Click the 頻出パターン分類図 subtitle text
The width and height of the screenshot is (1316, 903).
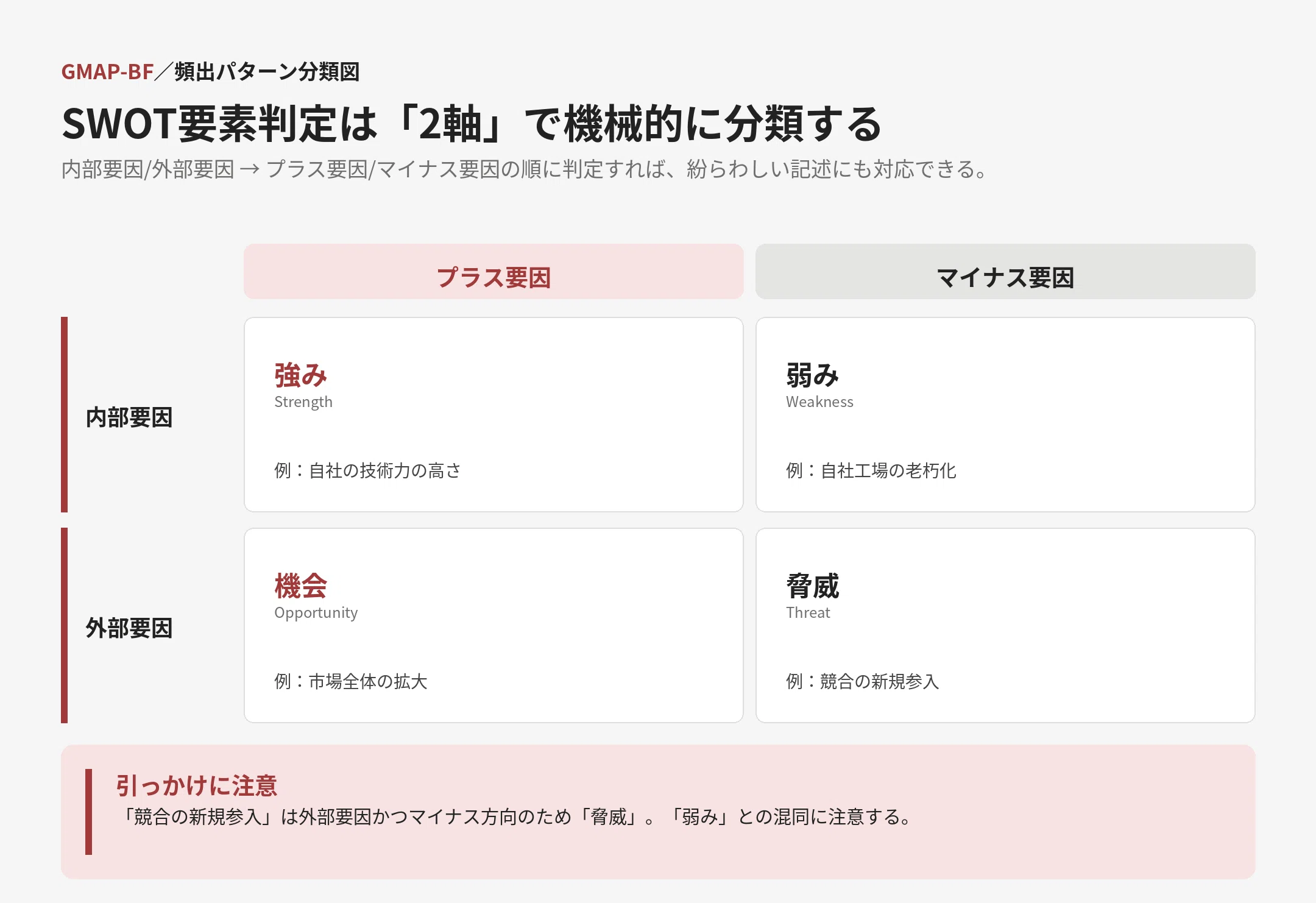click(x=267, y=72)
